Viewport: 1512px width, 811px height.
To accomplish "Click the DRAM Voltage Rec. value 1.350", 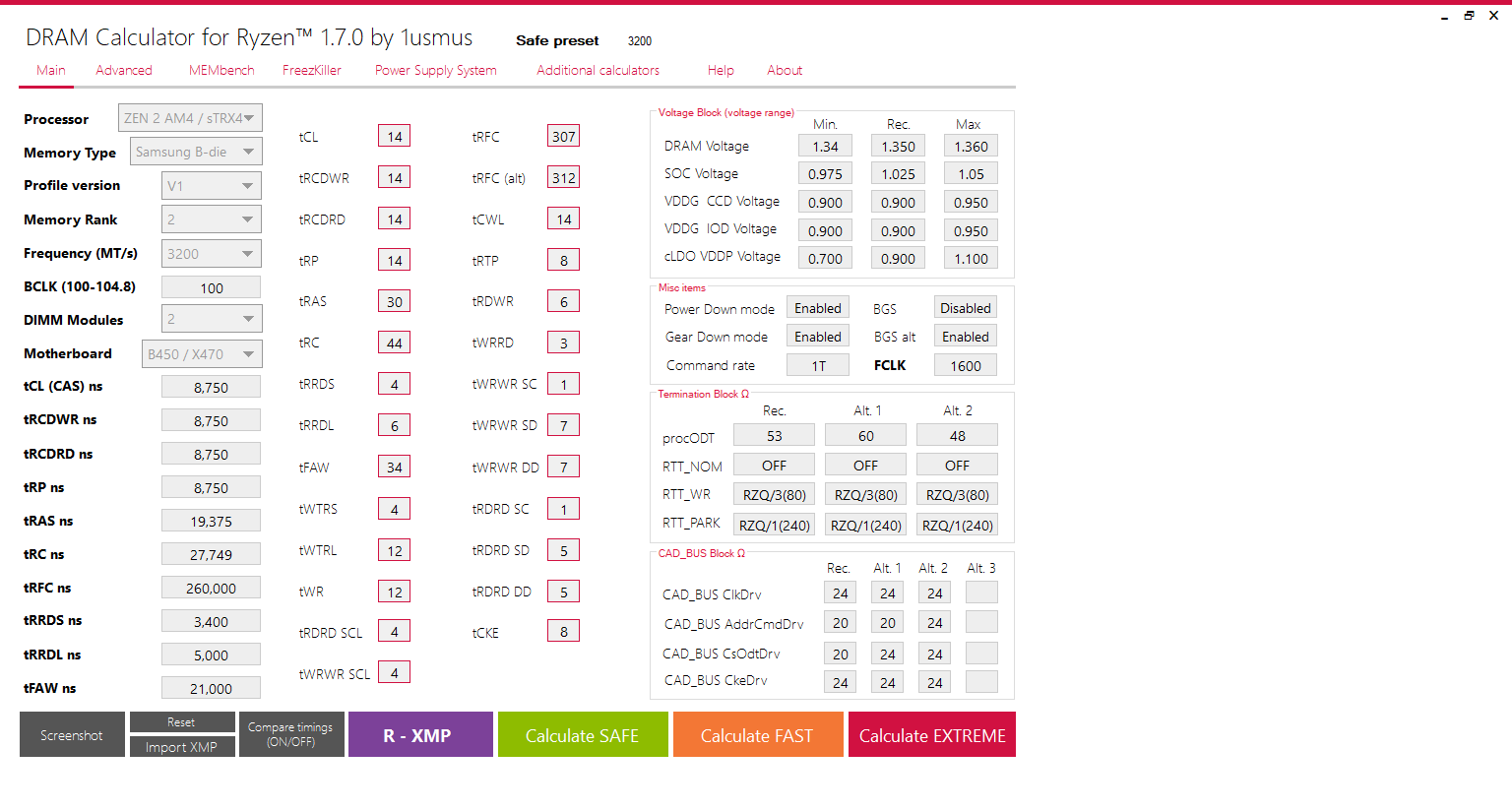I will point(898,146).
